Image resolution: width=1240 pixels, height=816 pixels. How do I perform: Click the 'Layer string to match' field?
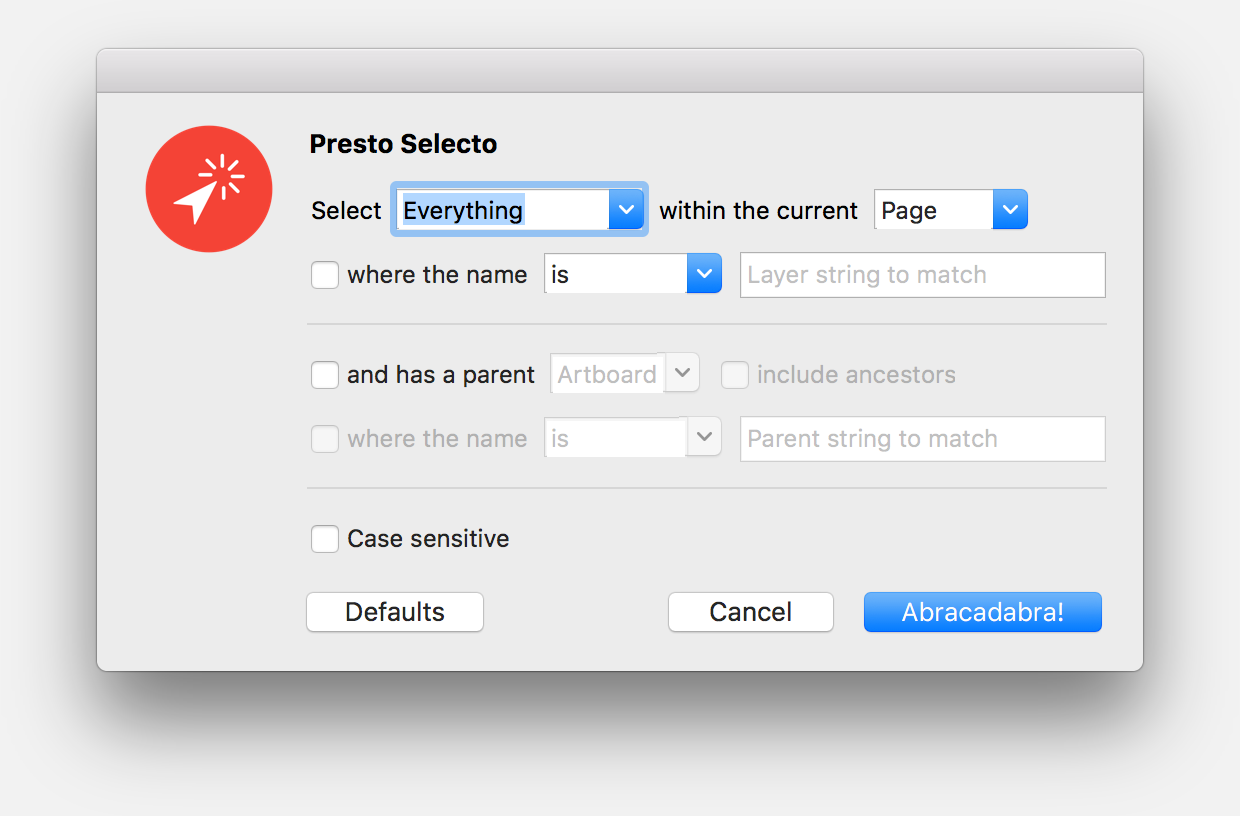pos(921,274)
